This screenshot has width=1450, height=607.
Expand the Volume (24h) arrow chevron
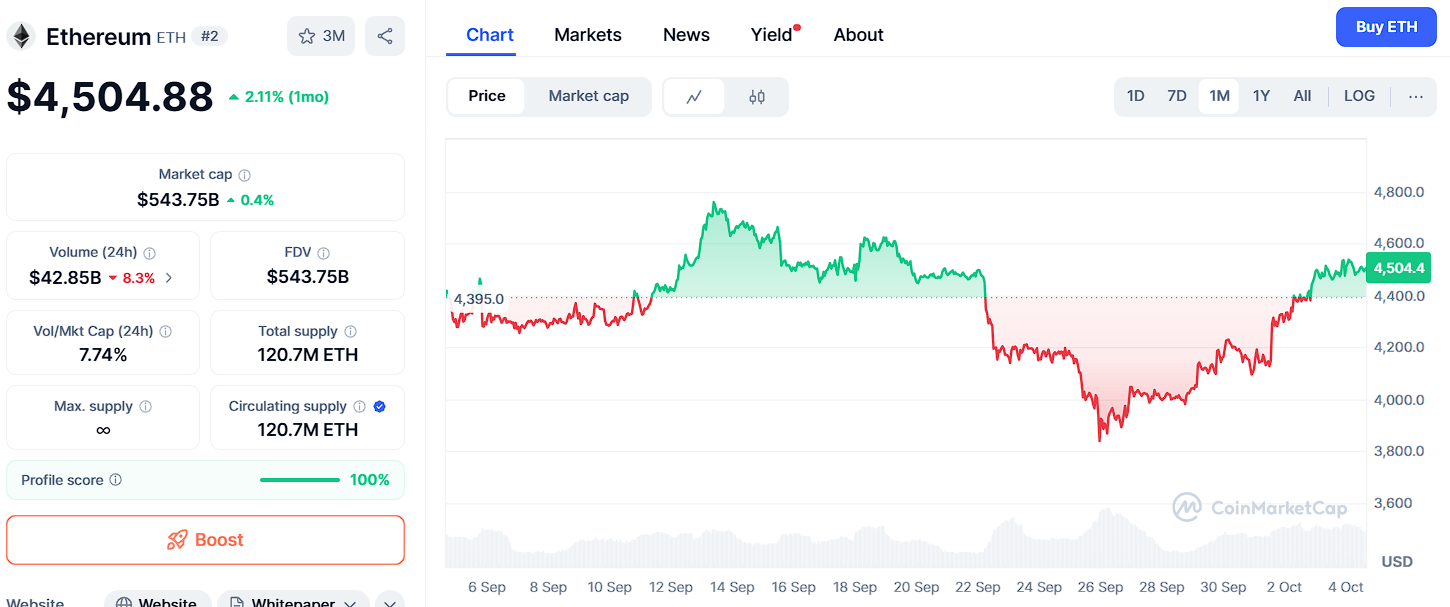pyautogui.click(x=169, y=278)
